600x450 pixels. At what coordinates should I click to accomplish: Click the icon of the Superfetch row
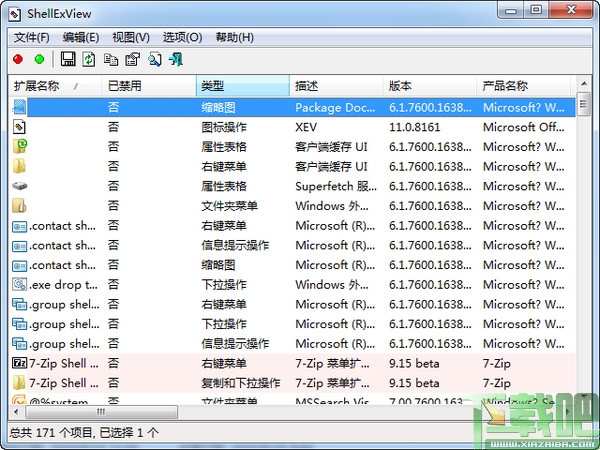tap(19, 186)
